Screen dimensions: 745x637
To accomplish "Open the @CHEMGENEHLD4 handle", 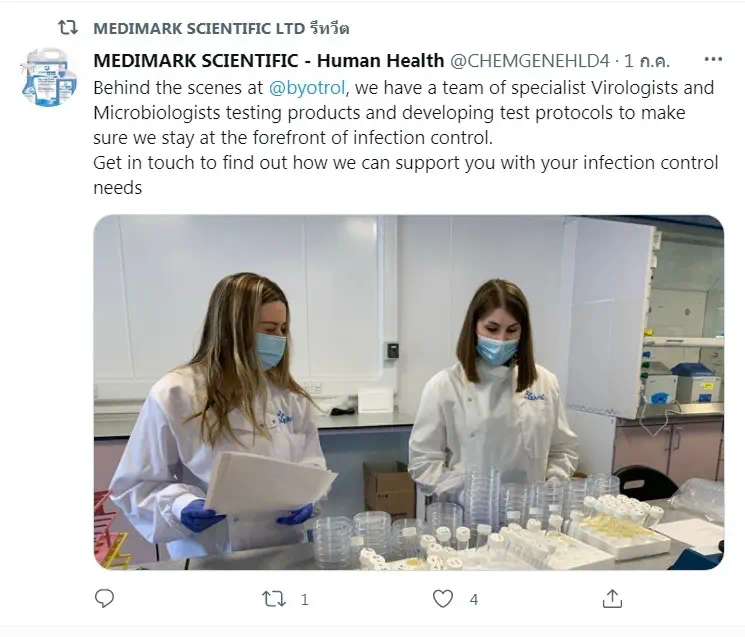I will 529,60.
